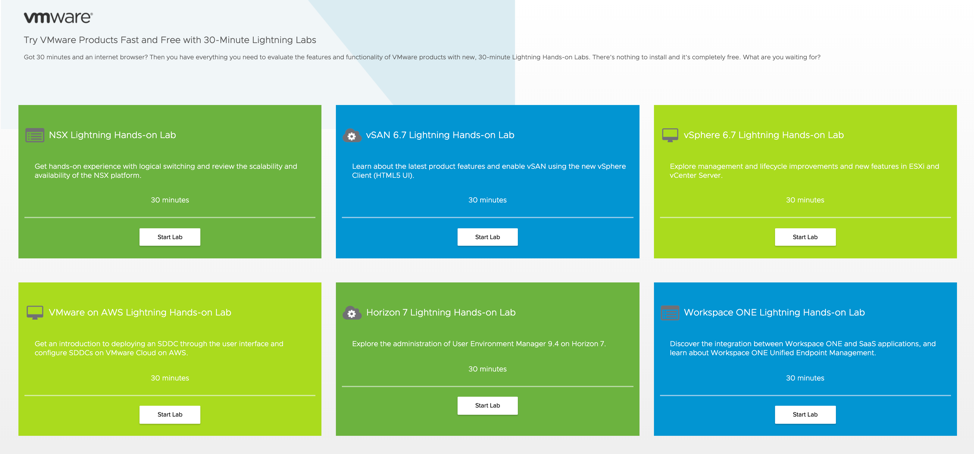Click the vSphere 6.7 monitor icon
The image size is (974, 454).
pos(670,135)
